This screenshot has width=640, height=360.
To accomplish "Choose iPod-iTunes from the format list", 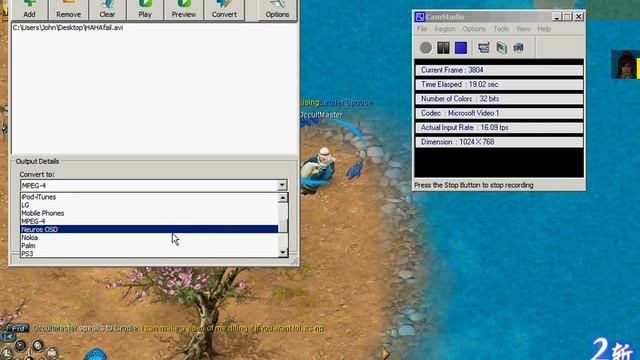I will click(x=149, y=197).
